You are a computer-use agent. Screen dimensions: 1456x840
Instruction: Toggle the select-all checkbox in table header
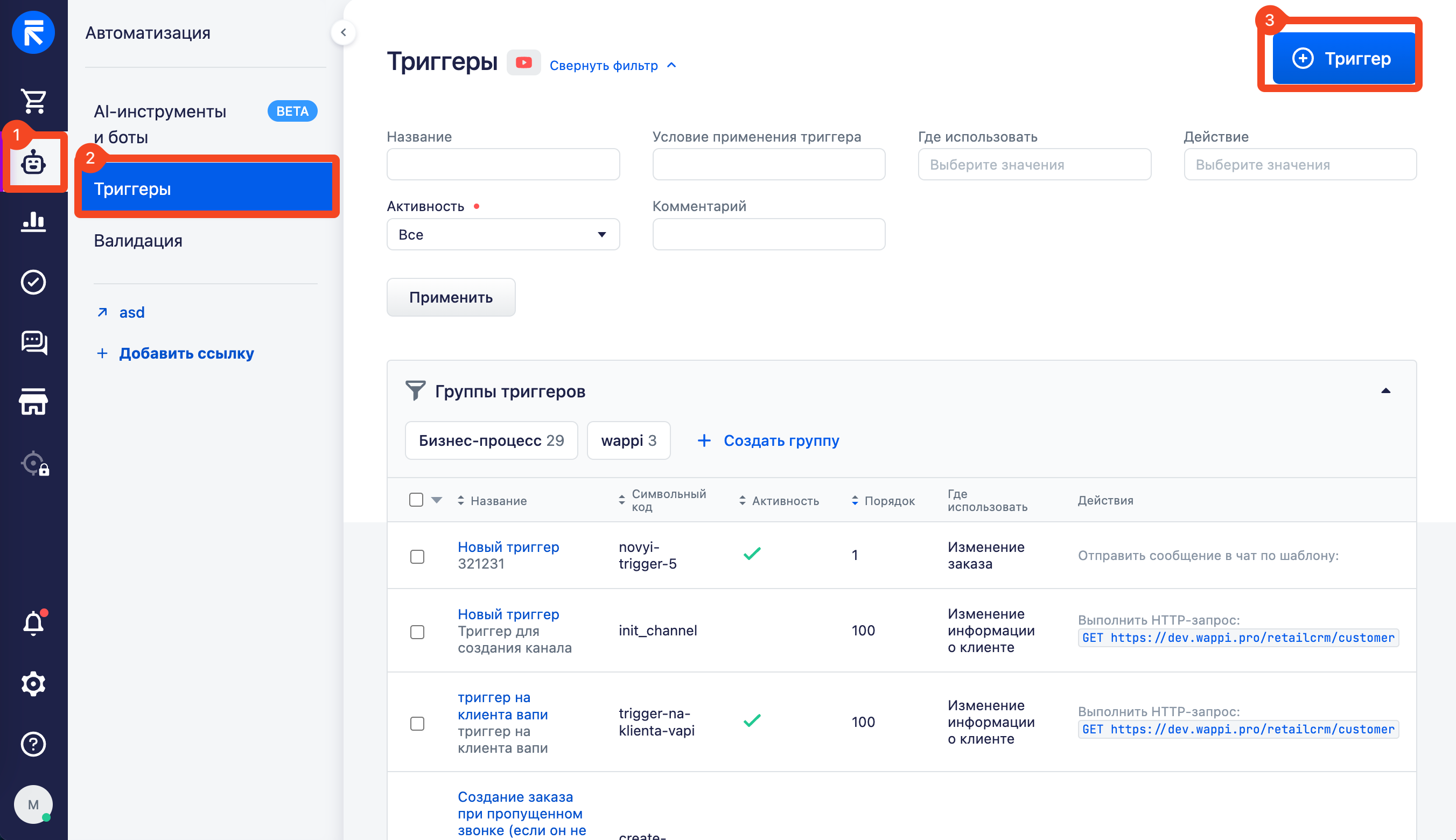pyautogui.click(x=416, y=500)
